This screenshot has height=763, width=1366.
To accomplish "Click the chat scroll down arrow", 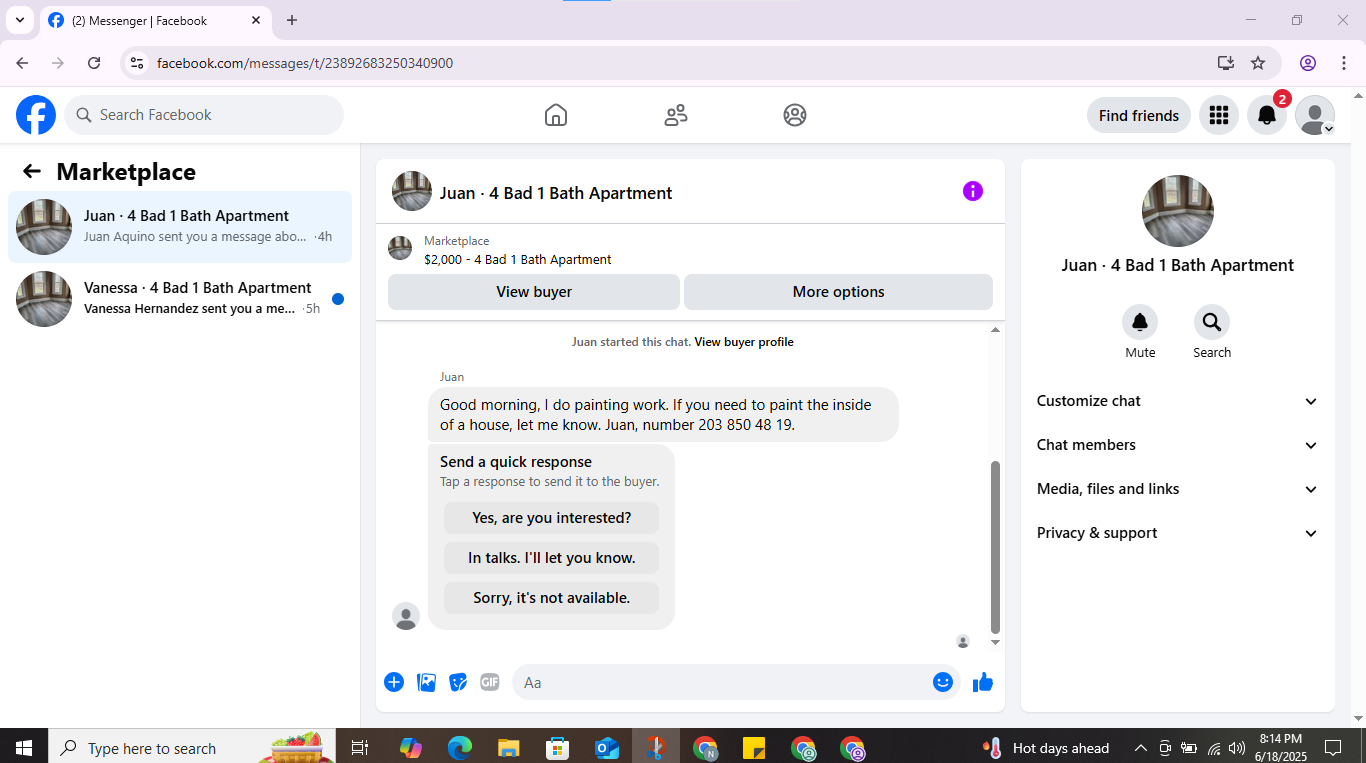I will tap(995, 642).
